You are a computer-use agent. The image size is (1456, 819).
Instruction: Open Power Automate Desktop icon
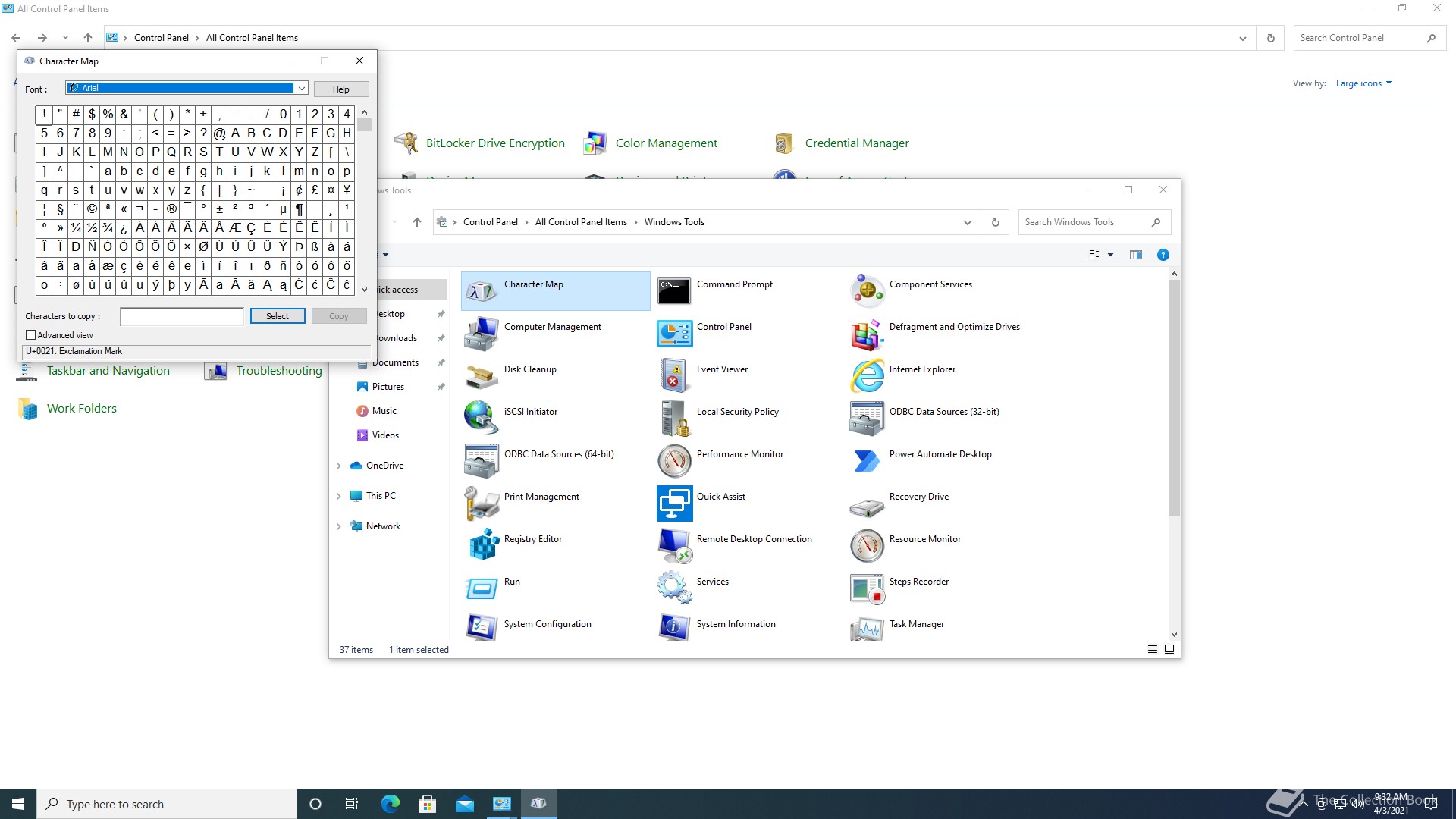(x=867, y=460)
